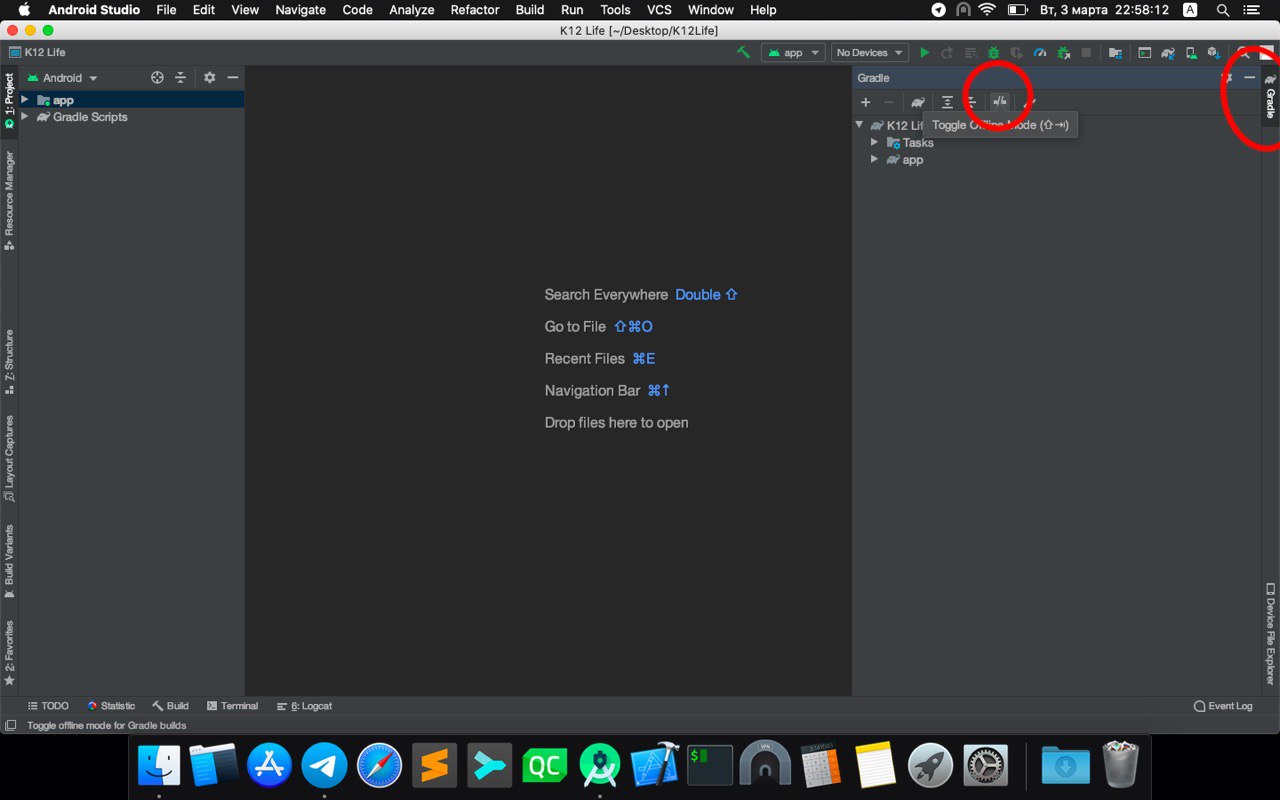The height and width of the screenshot is (800, 1280).
Task: Click plus icon in Gradle panel
Action: coord(866,102)
